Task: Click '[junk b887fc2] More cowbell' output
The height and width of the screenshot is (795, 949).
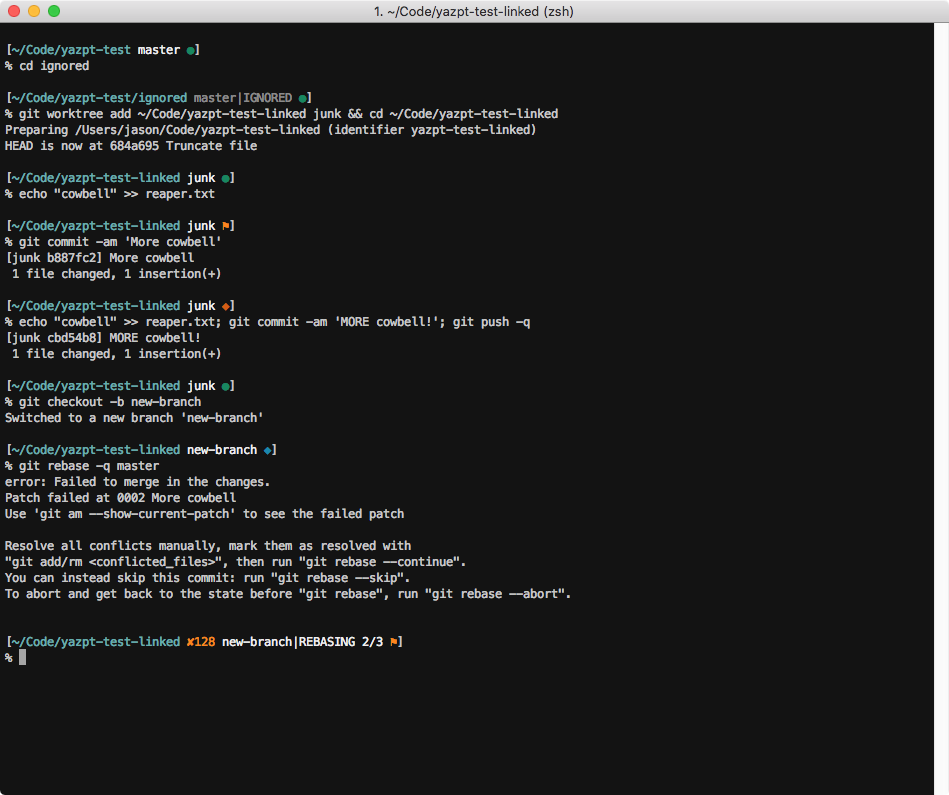Action: point(99,258)
